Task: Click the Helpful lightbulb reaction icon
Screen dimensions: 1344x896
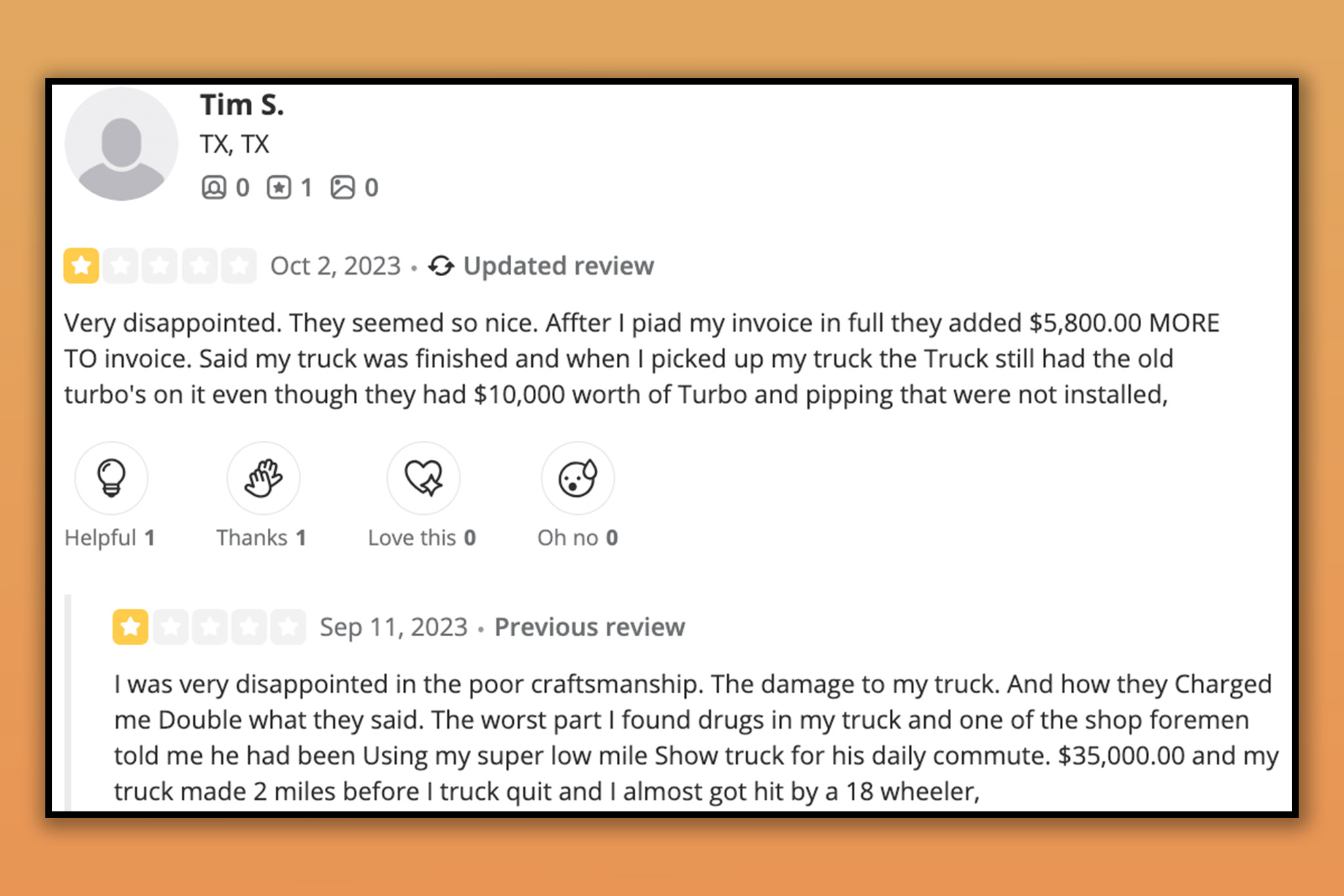Action: [x=112, y=478]
